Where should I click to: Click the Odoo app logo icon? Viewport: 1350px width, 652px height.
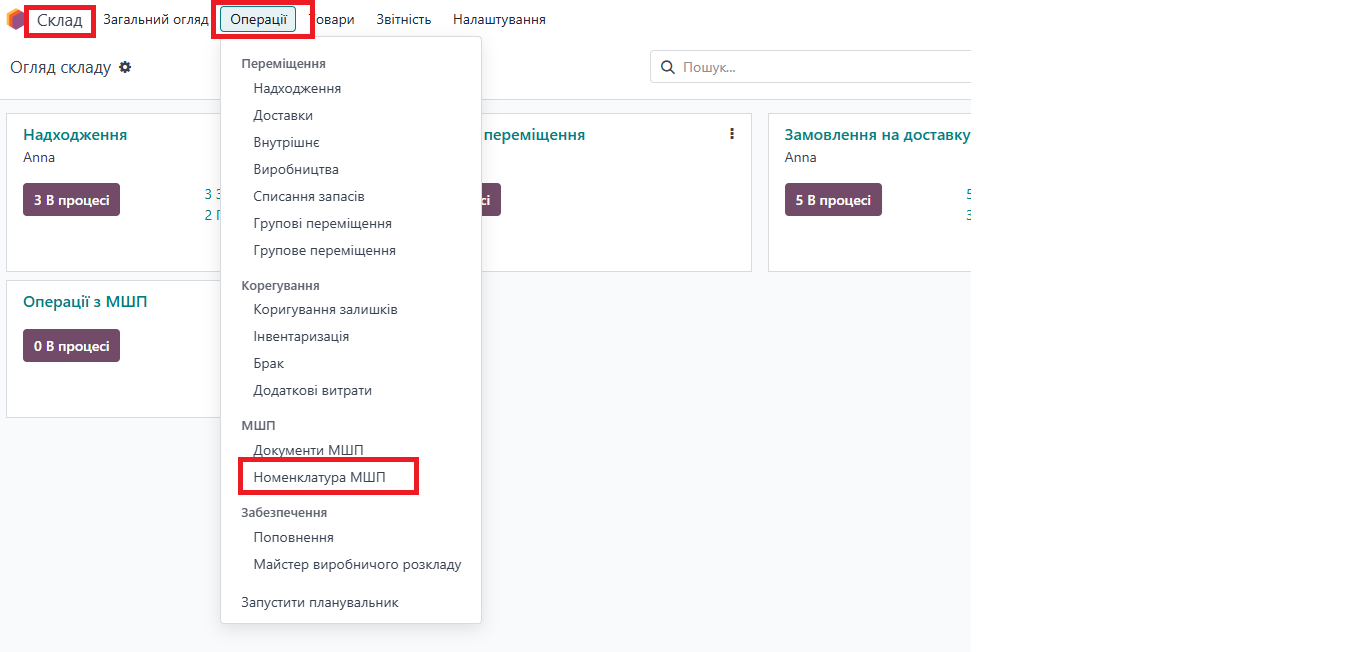coord(14,20)
